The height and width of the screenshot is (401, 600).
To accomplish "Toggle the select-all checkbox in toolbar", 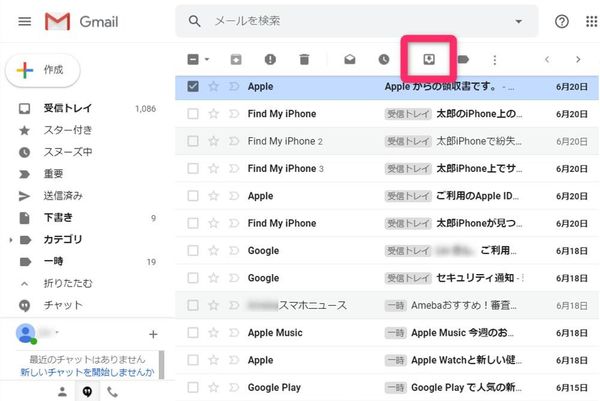I will coord(193,59).
